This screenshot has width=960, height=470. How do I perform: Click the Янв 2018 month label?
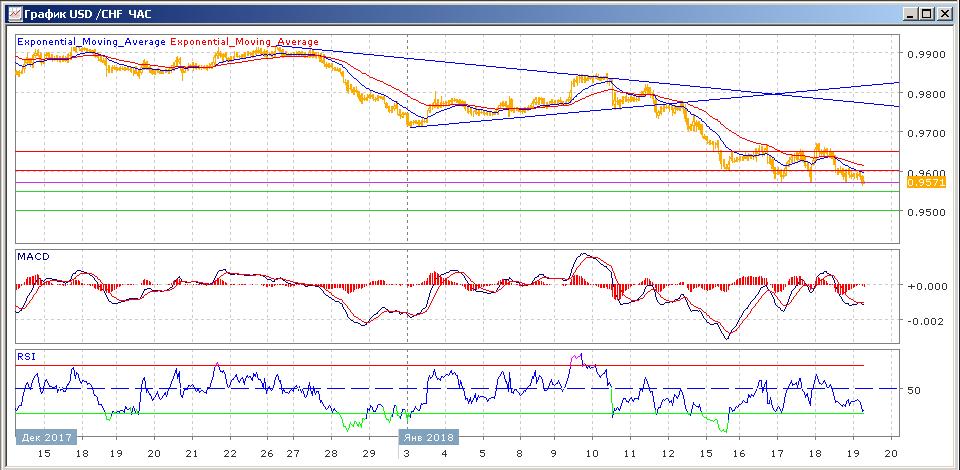click(428, 437)
